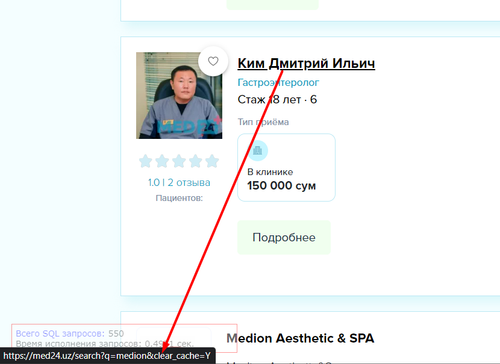500x364 pixels.
Task: Click the Пациентов: label
Action: tap(179, 198)
